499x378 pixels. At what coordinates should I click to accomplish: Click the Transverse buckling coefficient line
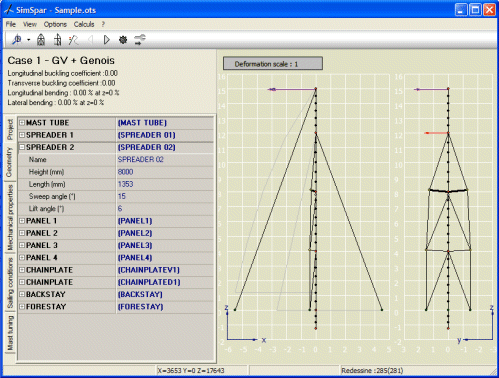[x=61, y=83]
